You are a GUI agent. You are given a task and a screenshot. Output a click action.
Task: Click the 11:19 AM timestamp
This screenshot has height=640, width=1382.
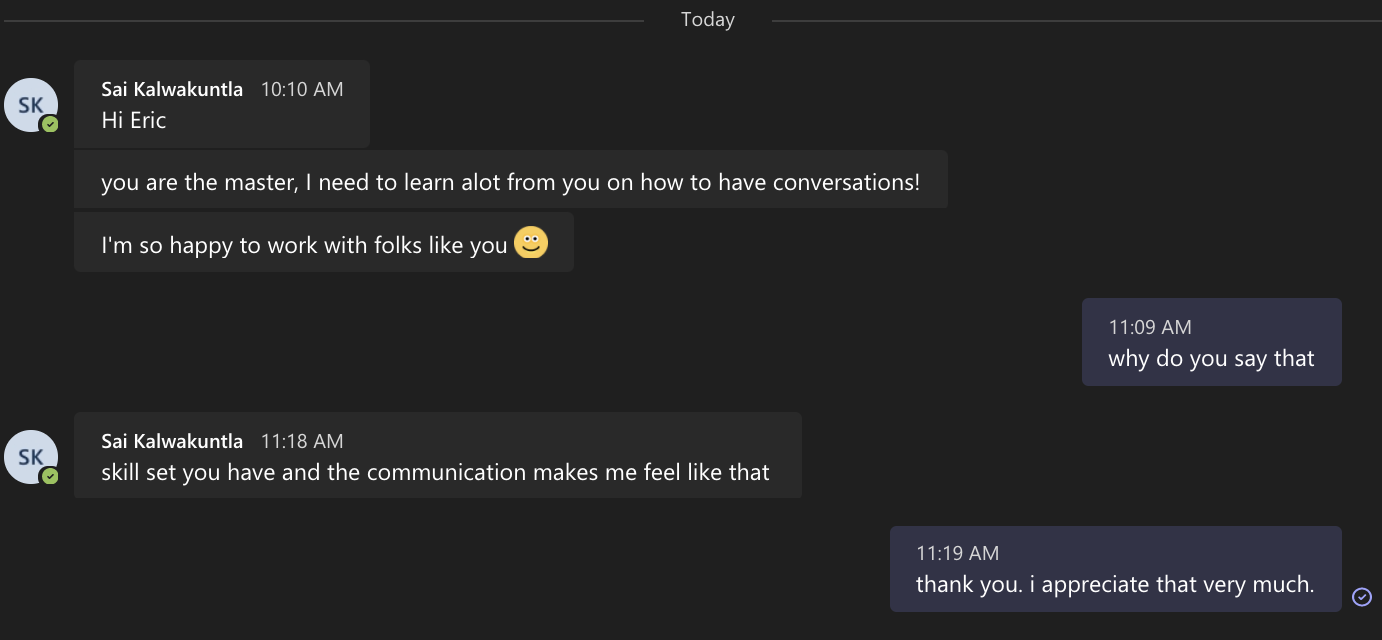(957, 553)
